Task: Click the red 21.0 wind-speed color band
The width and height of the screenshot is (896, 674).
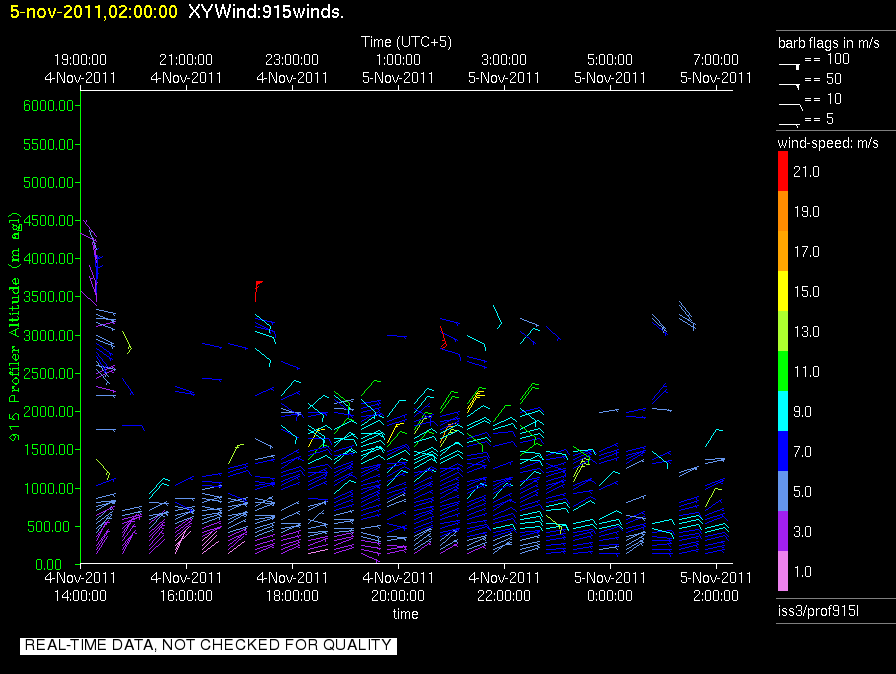Action: pos(783,171)
